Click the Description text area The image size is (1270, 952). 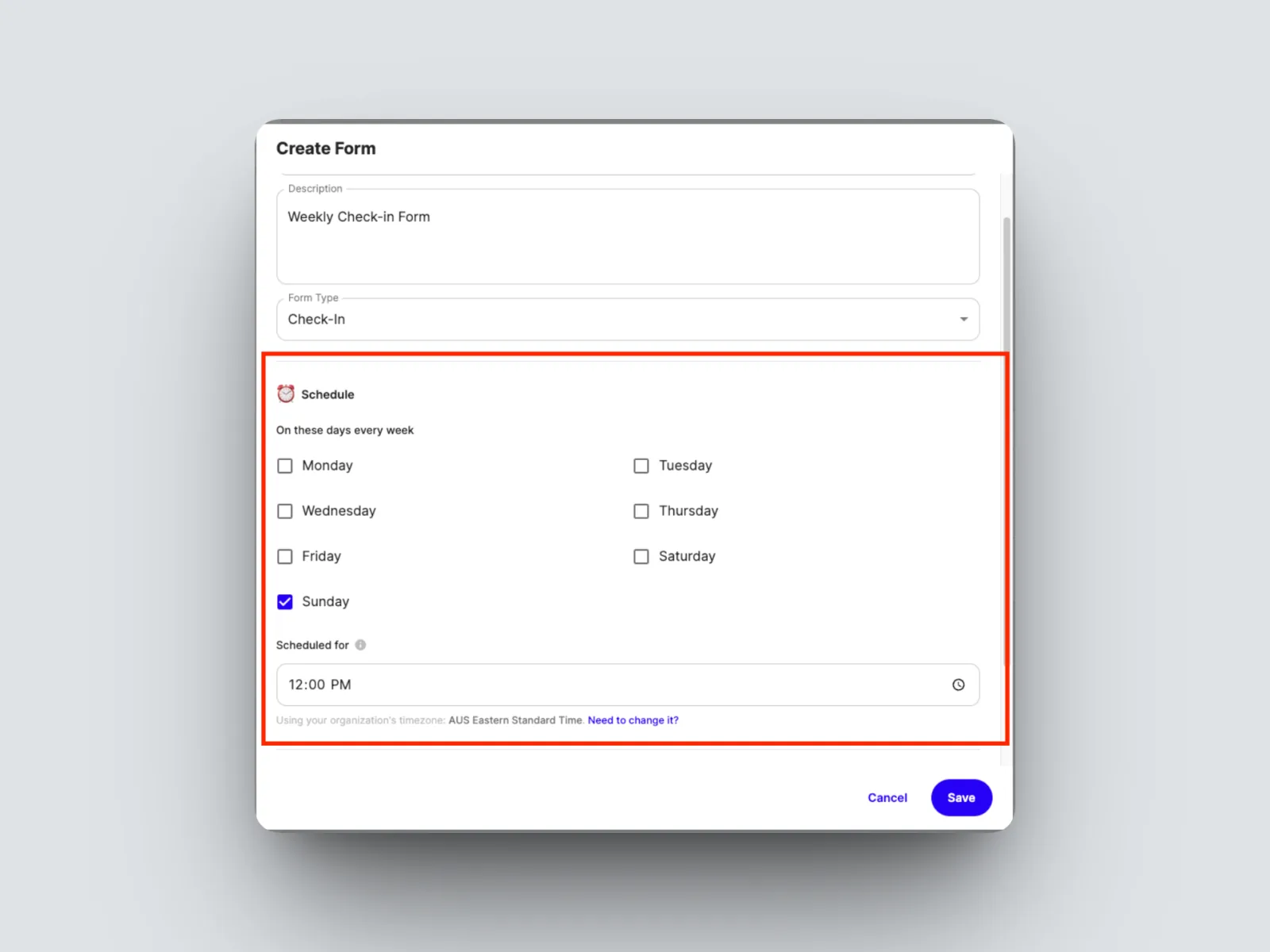628,236
